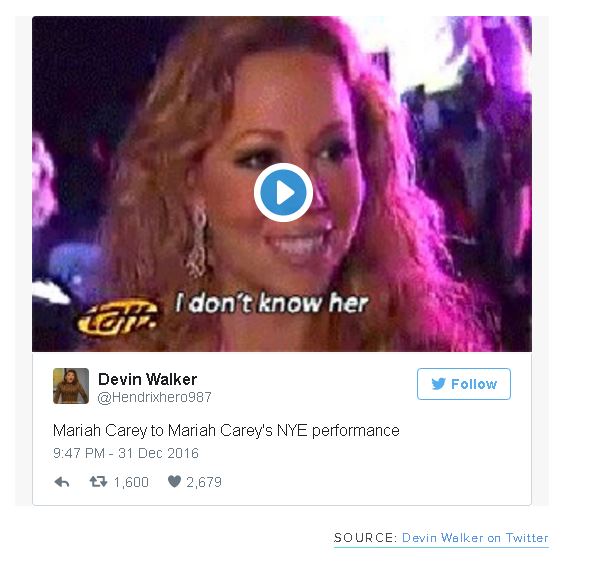
Task: Click the Twitter bird icon in Follow
Action: (438, 384)
